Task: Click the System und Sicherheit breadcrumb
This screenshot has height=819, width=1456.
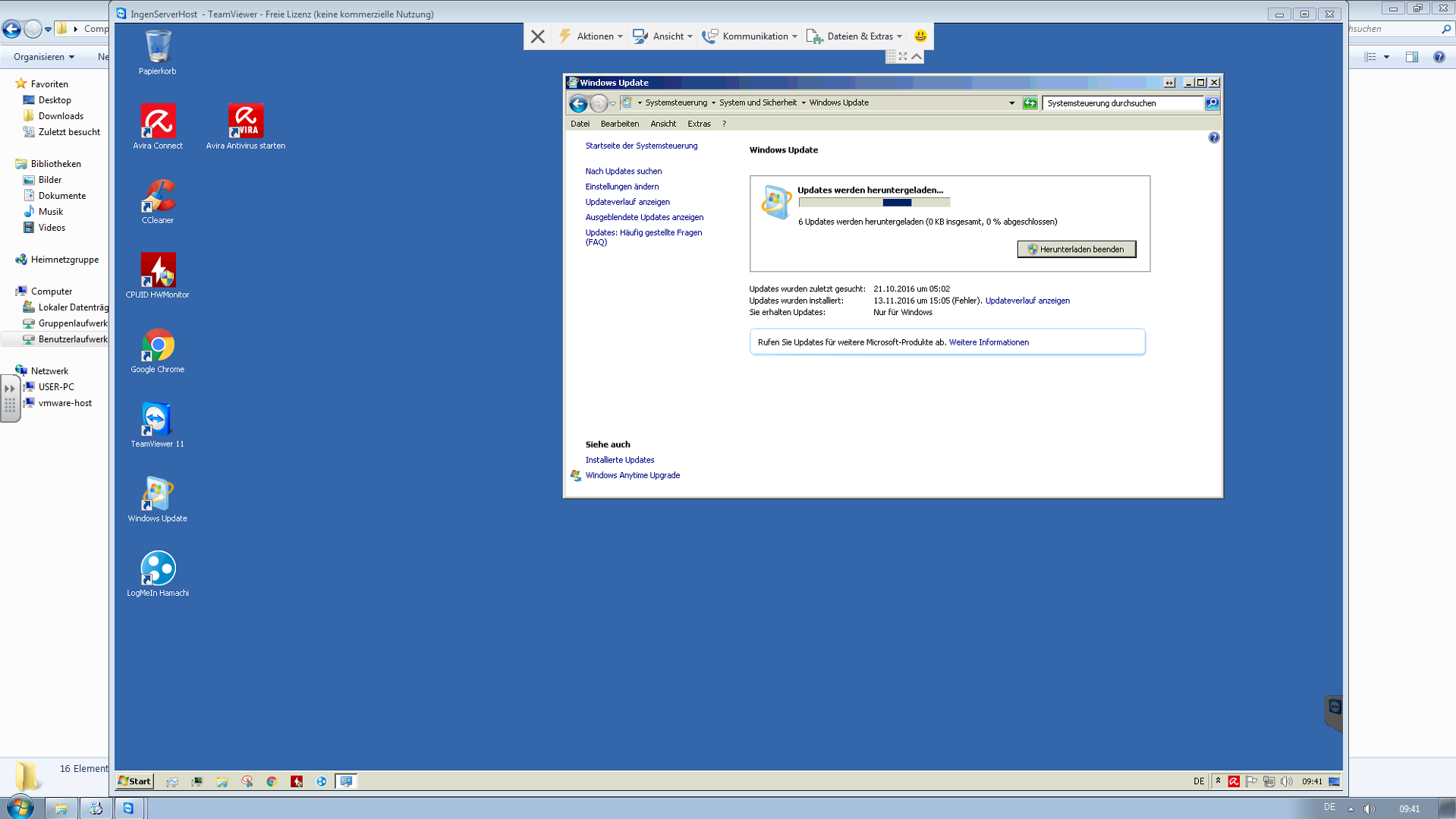Action: [757, 103]
